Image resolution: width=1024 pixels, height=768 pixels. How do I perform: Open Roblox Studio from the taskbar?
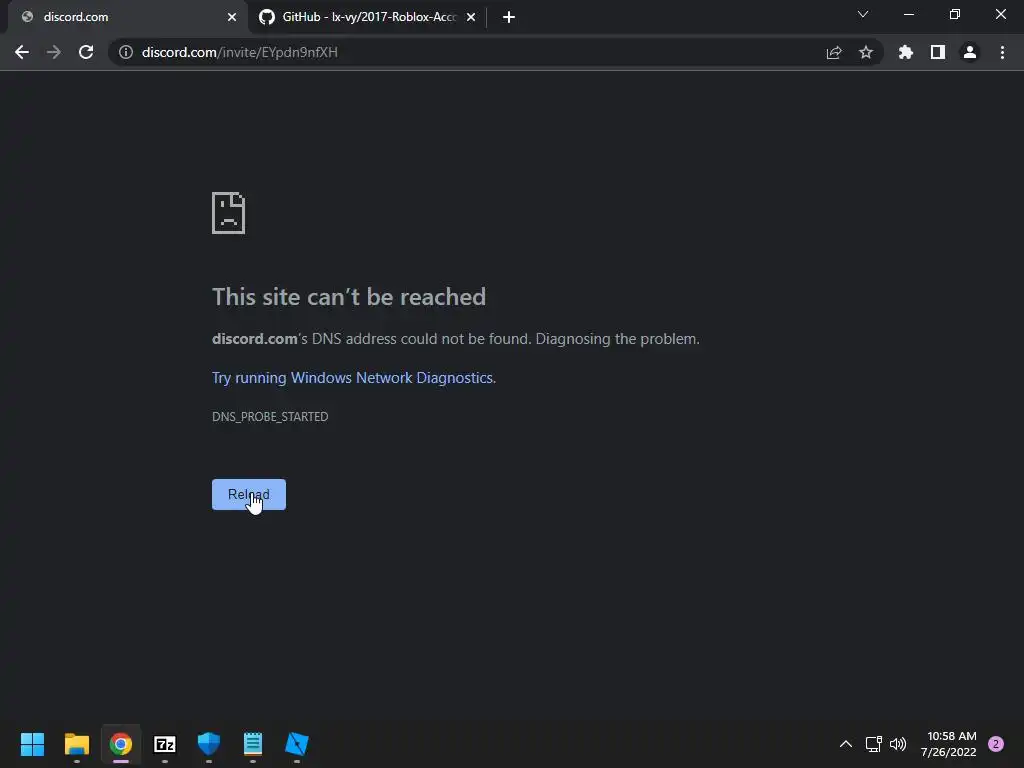[x=296, y=744]
